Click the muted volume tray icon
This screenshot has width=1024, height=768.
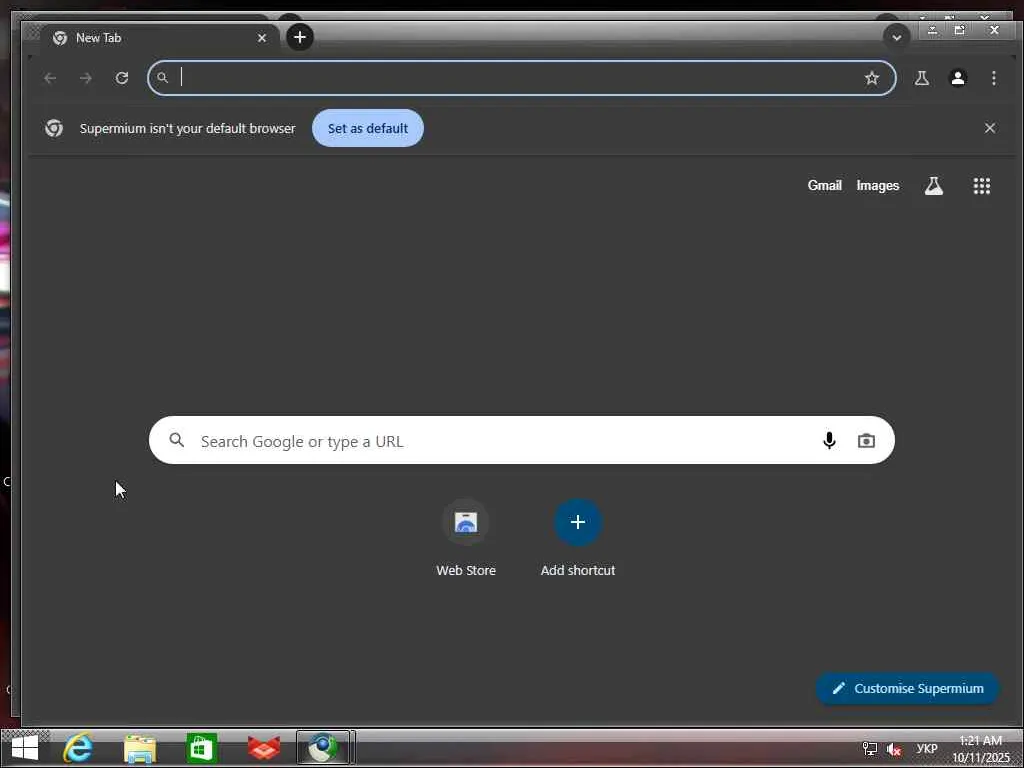click(894, 749)
